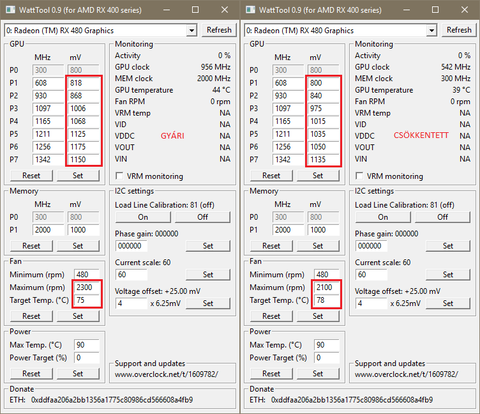Click Memory P1 mV field 1000 in right window
The width and height of the screenshot is (480, 414).
tap(324, 230)
